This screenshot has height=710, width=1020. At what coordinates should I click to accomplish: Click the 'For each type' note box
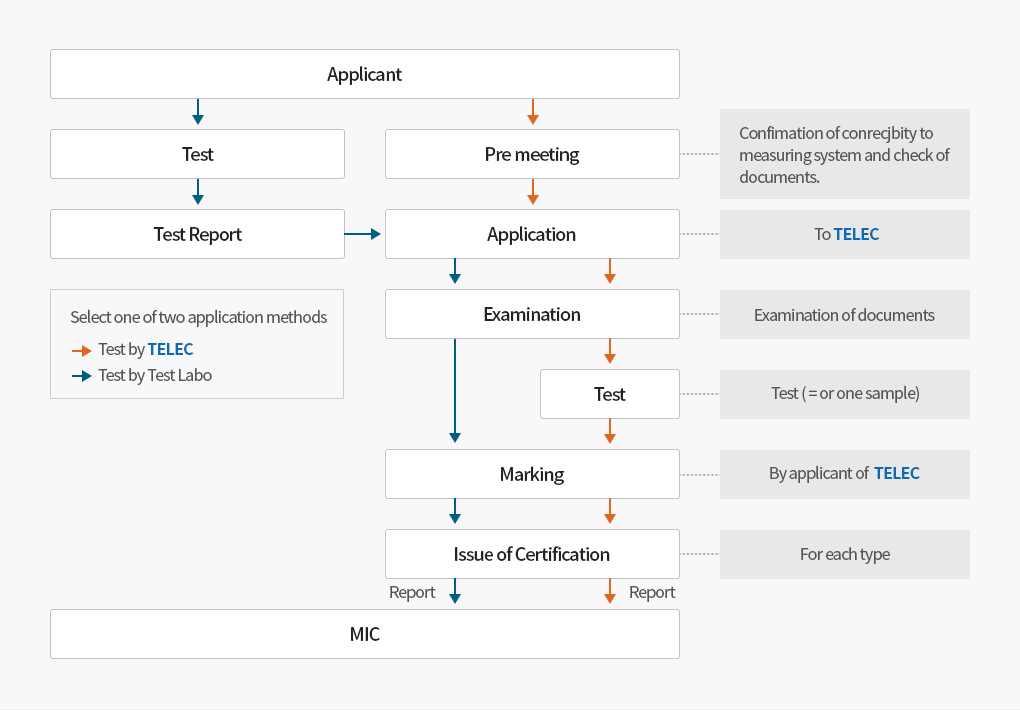(x=845, y=554)
